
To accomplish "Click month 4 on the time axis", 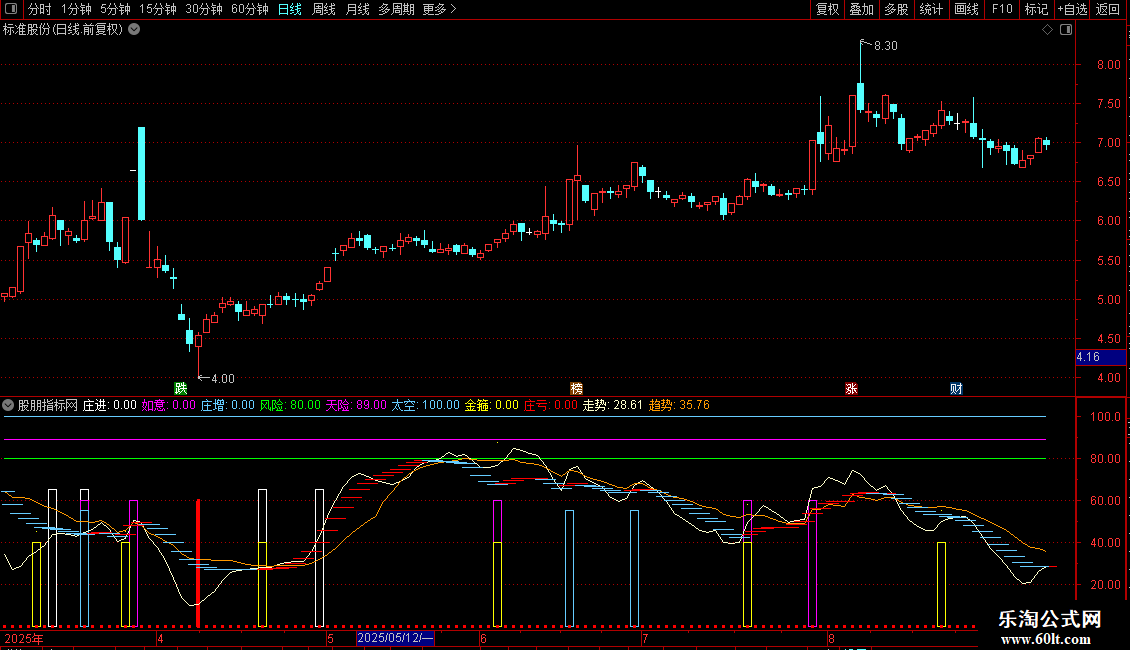I will click(x=160, y=638).
